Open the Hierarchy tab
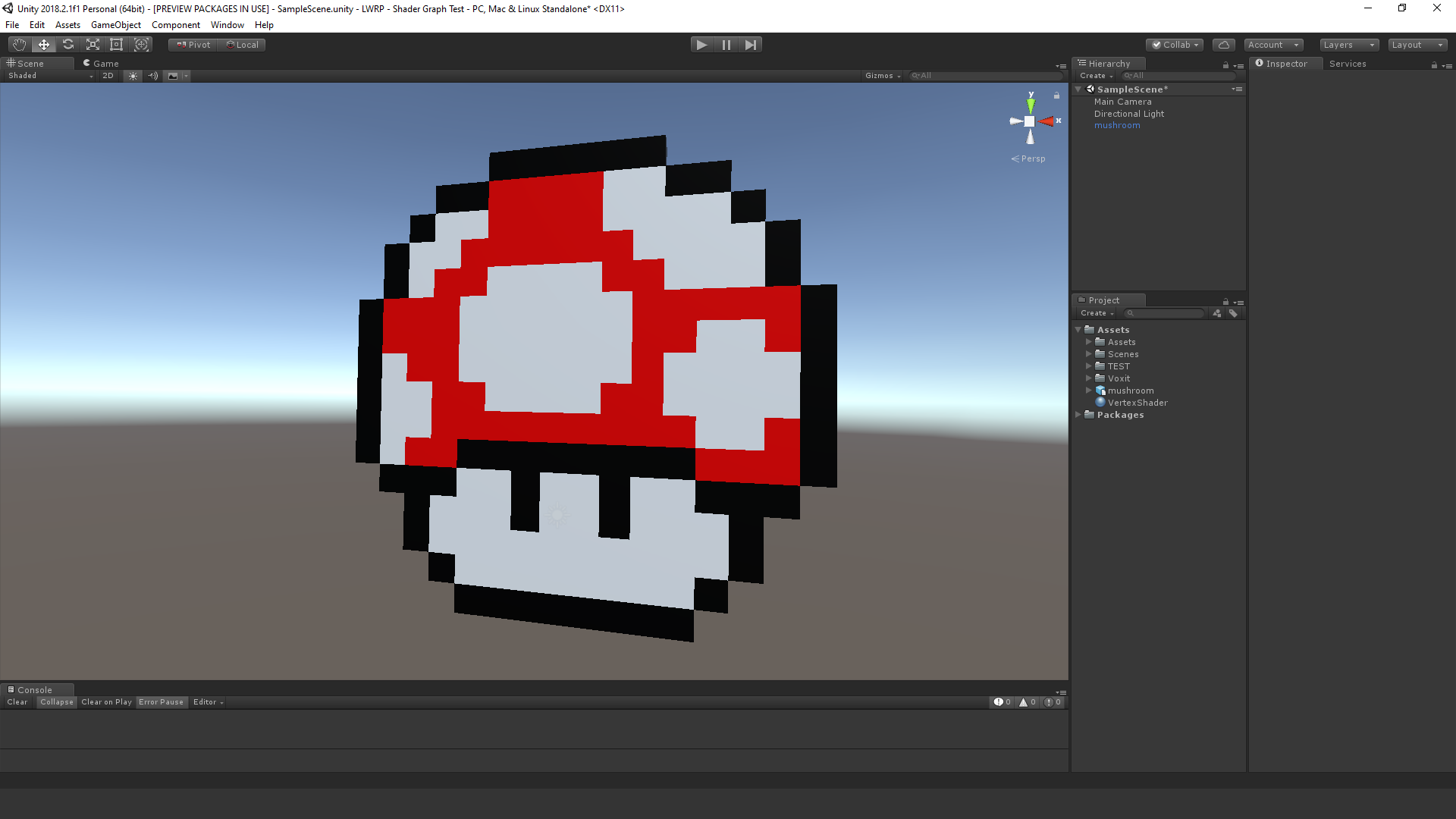The height and width of the screenshot is (819, 1456). [1108, 64]
